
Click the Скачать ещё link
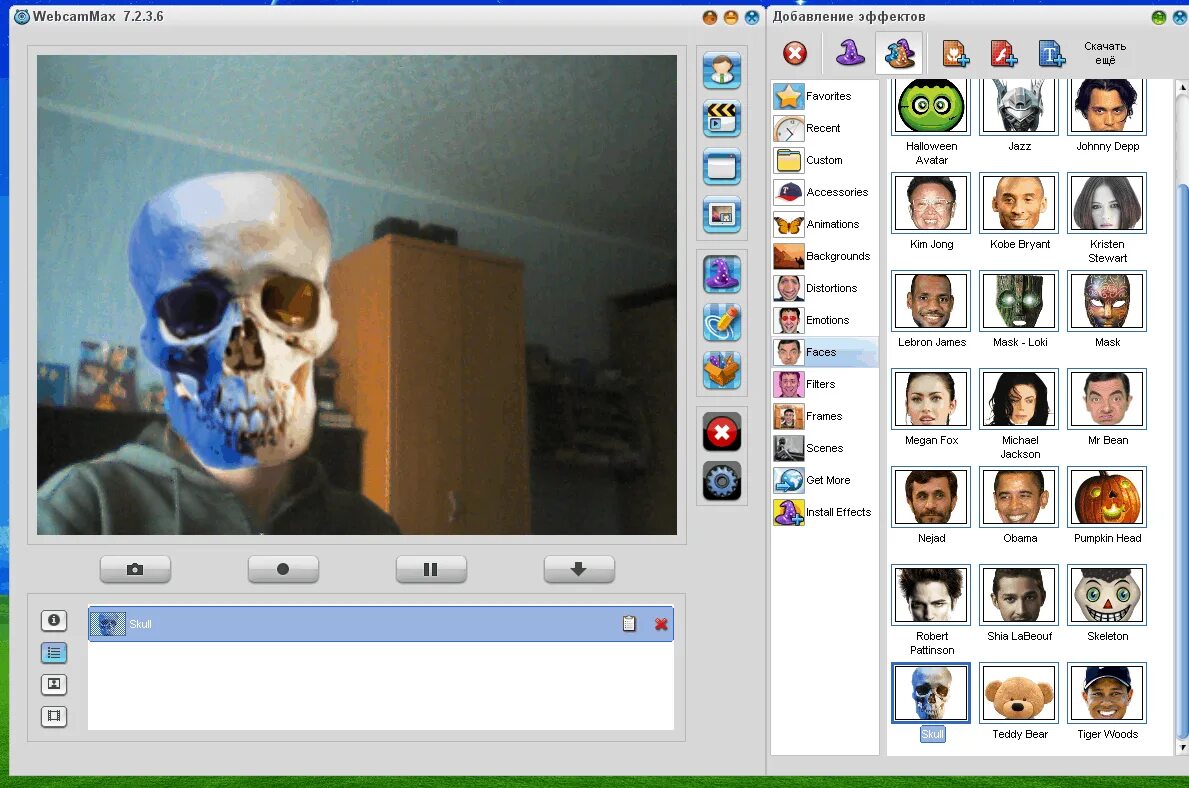point(1105,53)
